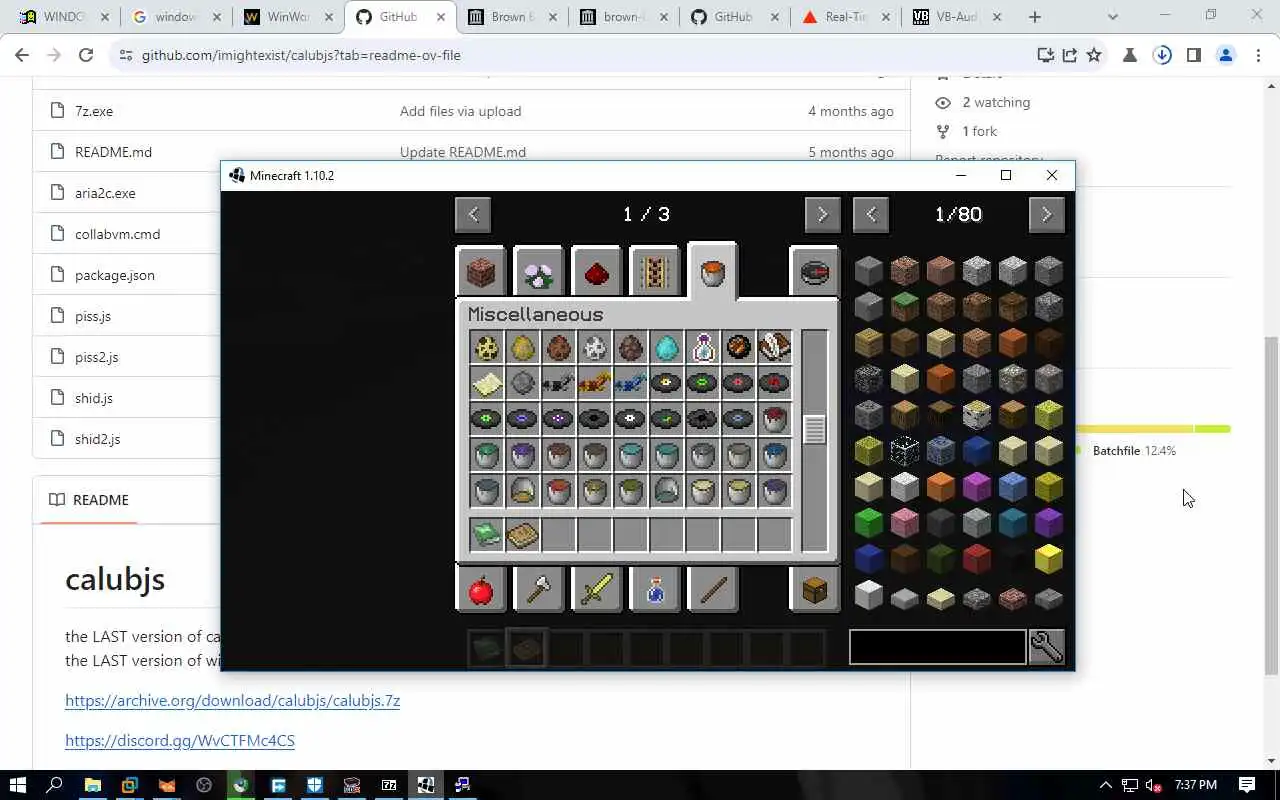Reload the GitHub page

pyautogui.click(x=86, y=55)
